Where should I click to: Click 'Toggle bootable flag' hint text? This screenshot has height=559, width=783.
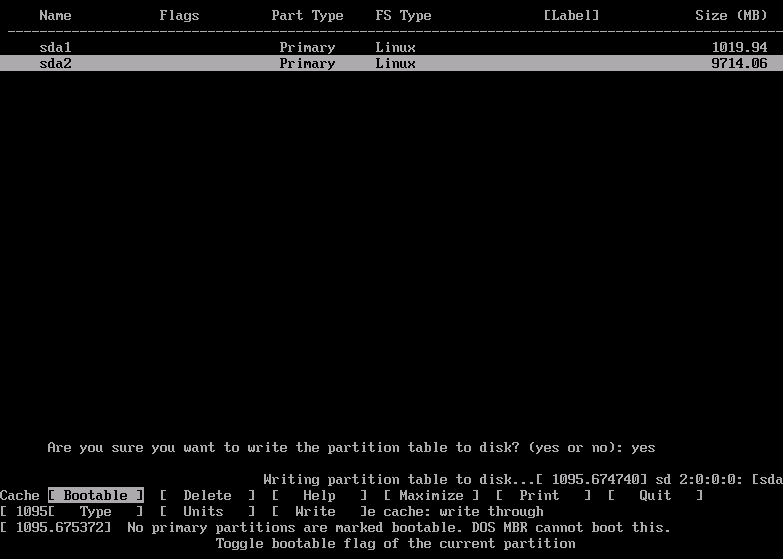tap(395, 544)
